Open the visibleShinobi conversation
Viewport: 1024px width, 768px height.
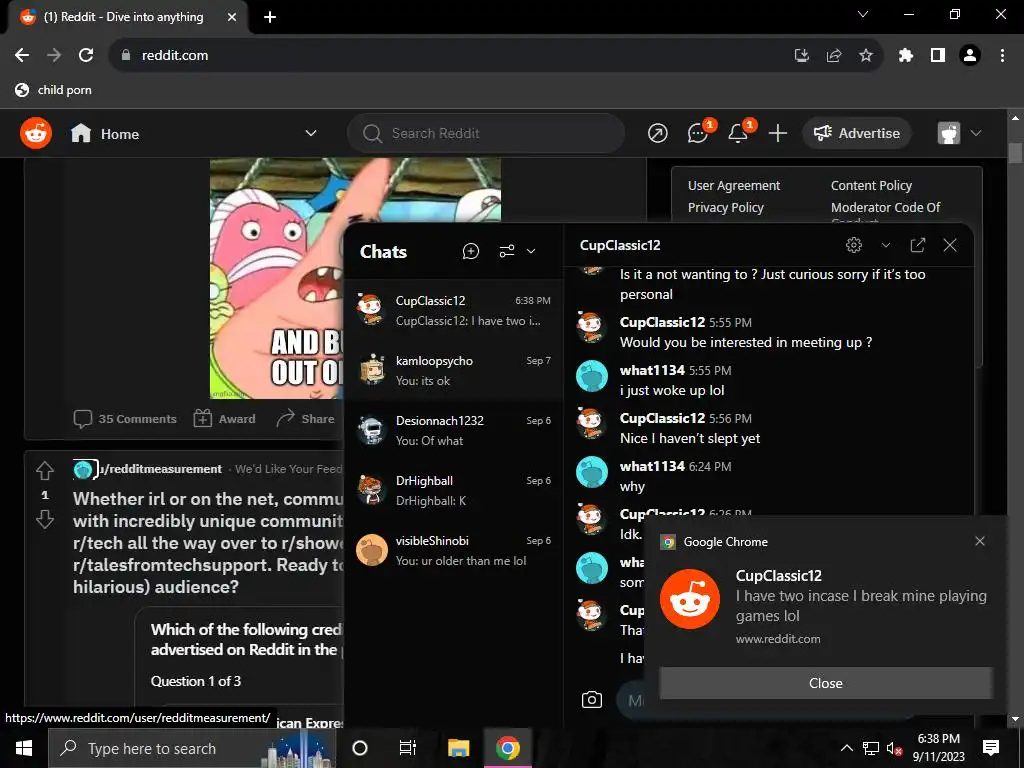(453, 551)
